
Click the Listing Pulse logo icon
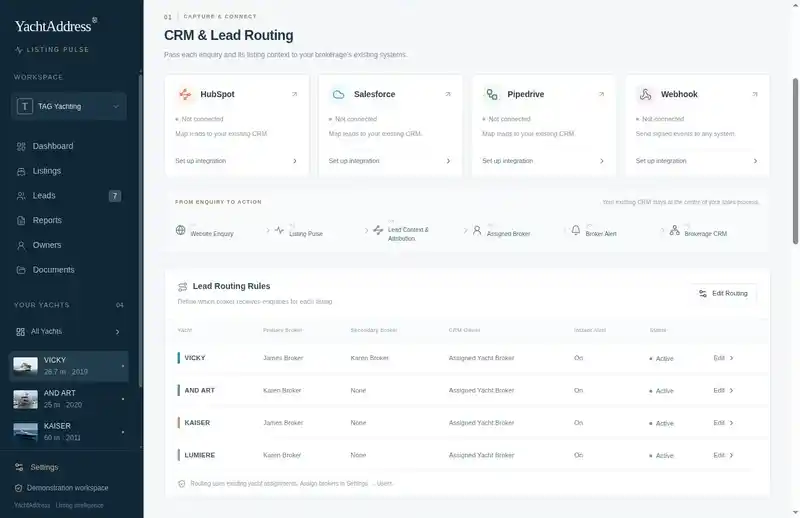[19, 50]
